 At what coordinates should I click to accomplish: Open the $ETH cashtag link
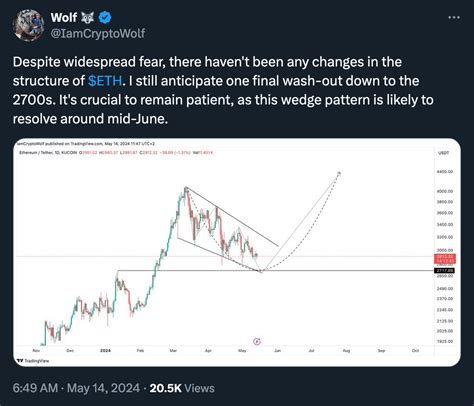click(105, 81)
